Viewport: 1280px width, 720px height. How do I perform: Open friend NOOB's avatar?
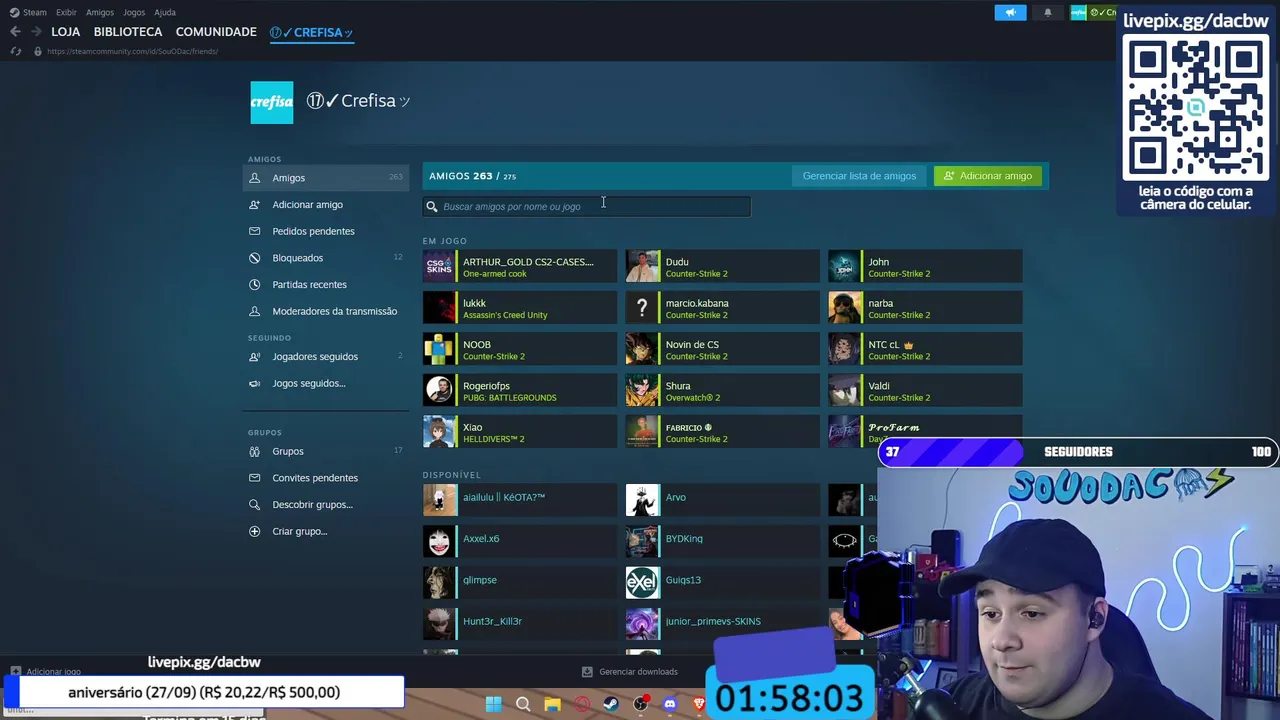pyautogui.click(x=439, y=349)
